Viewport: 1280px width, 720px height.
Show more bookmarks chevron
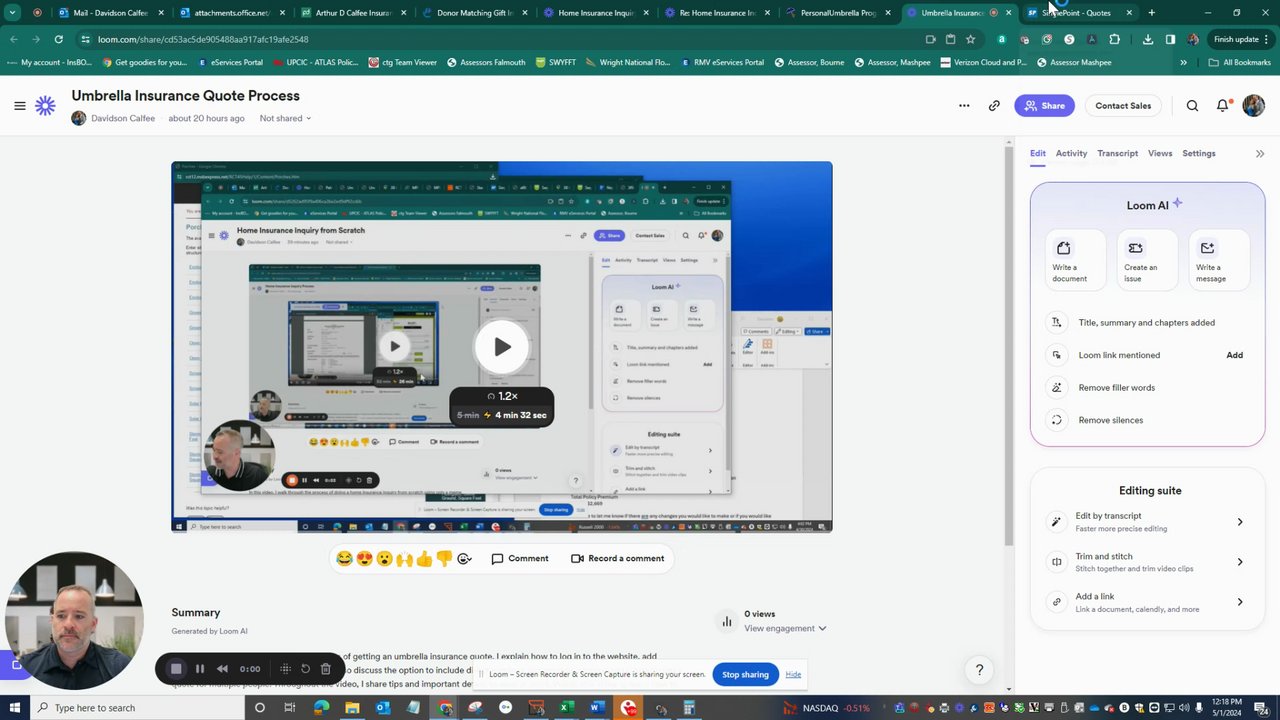click(1183, 62)
